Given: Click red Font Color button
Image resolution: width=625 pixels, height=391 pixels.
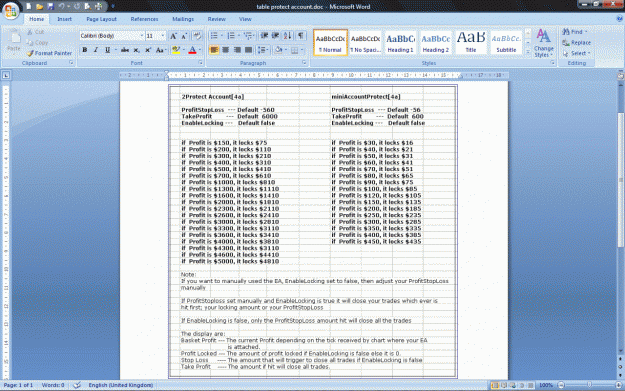Looking at the screenshot, I should point(193,50).
